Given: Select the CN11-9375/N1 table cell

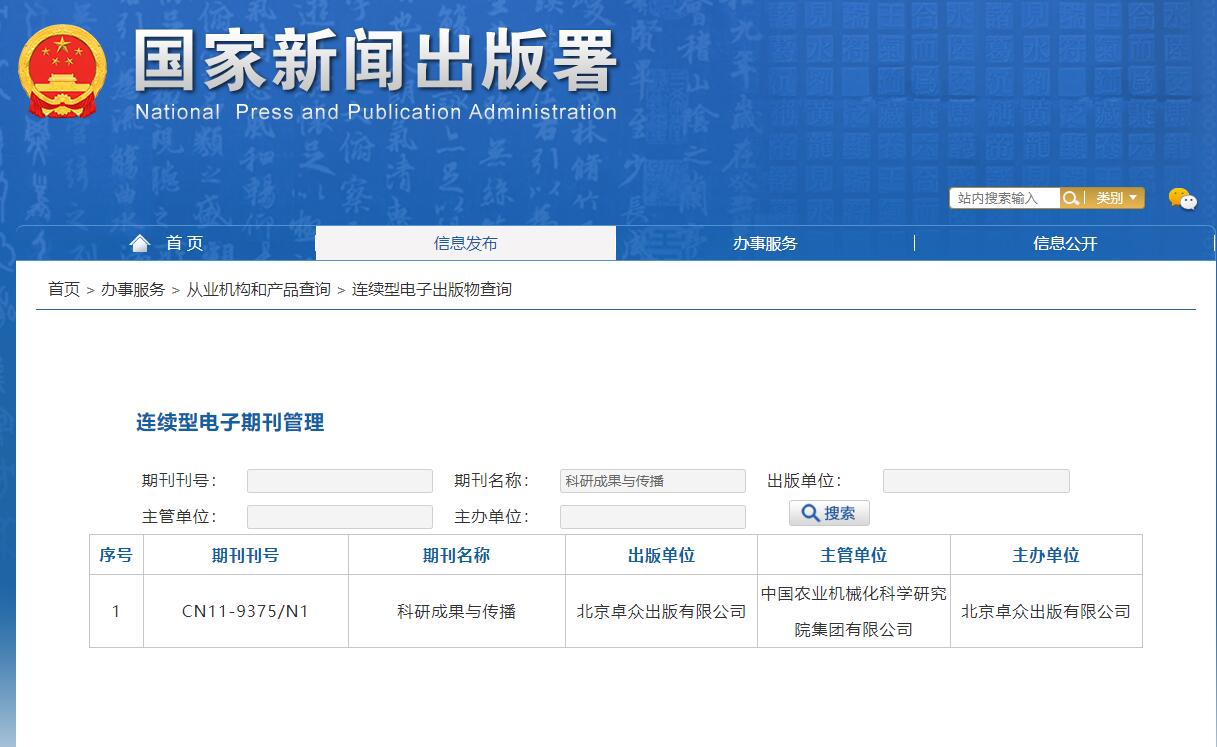Looking at the screenshot, I should (x=245, y=611).
